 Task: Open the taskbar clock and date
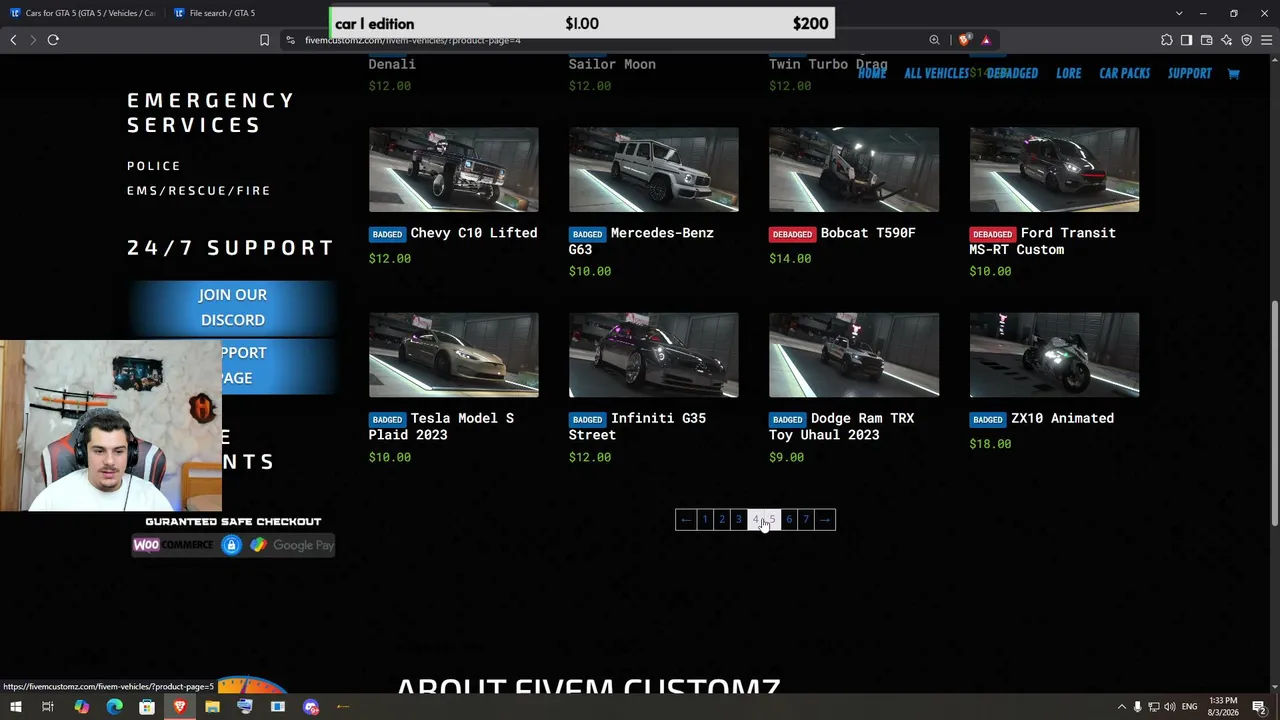[1223, 707]
